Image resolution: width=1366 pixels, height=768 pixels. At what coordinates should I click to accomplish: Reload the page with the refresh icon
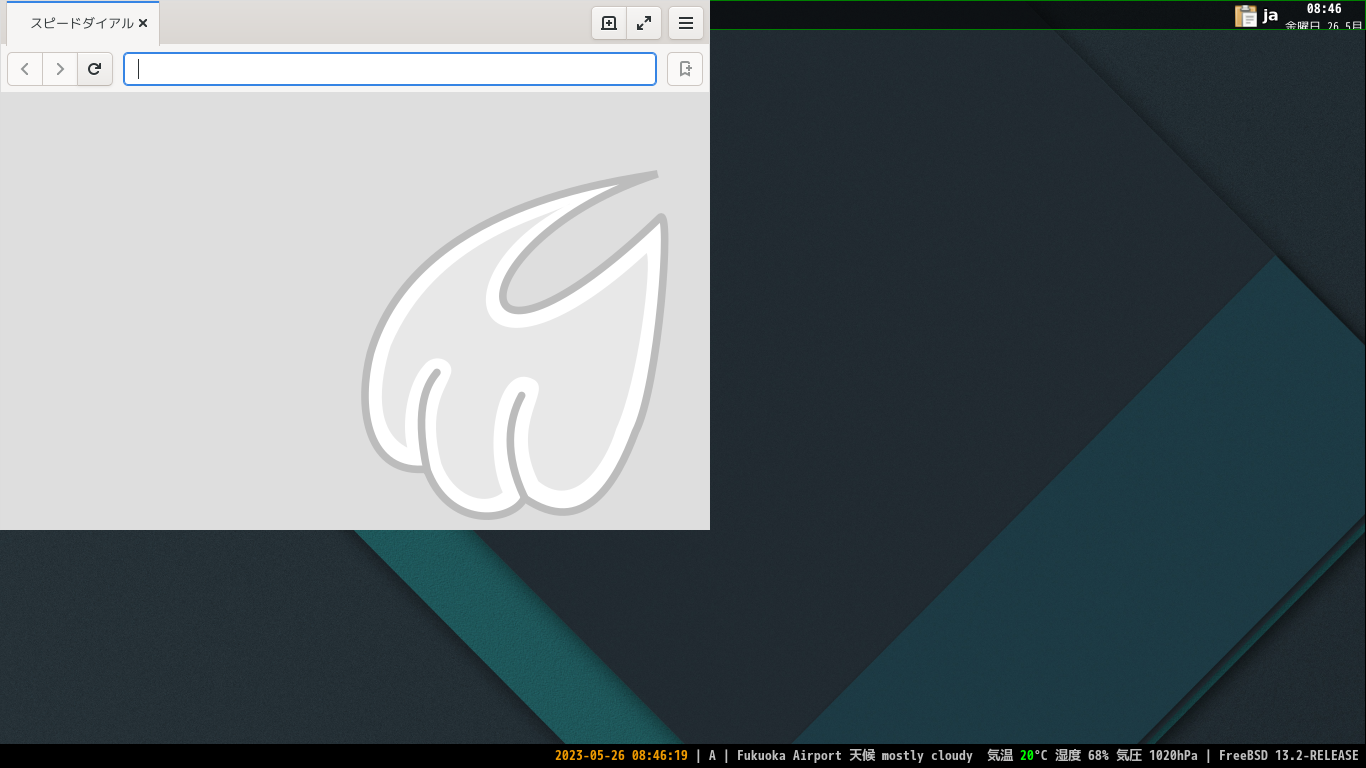pos(95,69)
